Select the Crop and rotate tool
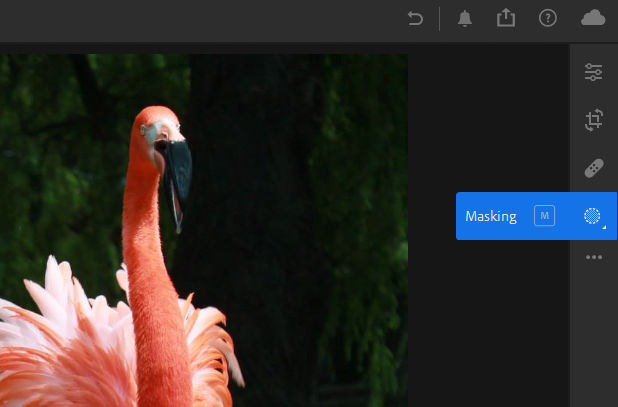The image size is (618, 407). coord(594,120)
